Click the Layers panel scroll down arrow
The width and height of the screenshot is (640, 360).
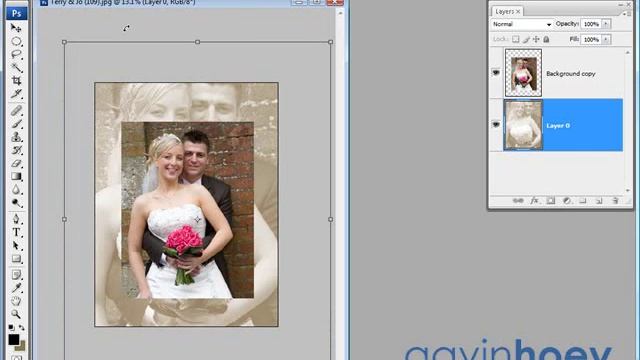628,191
